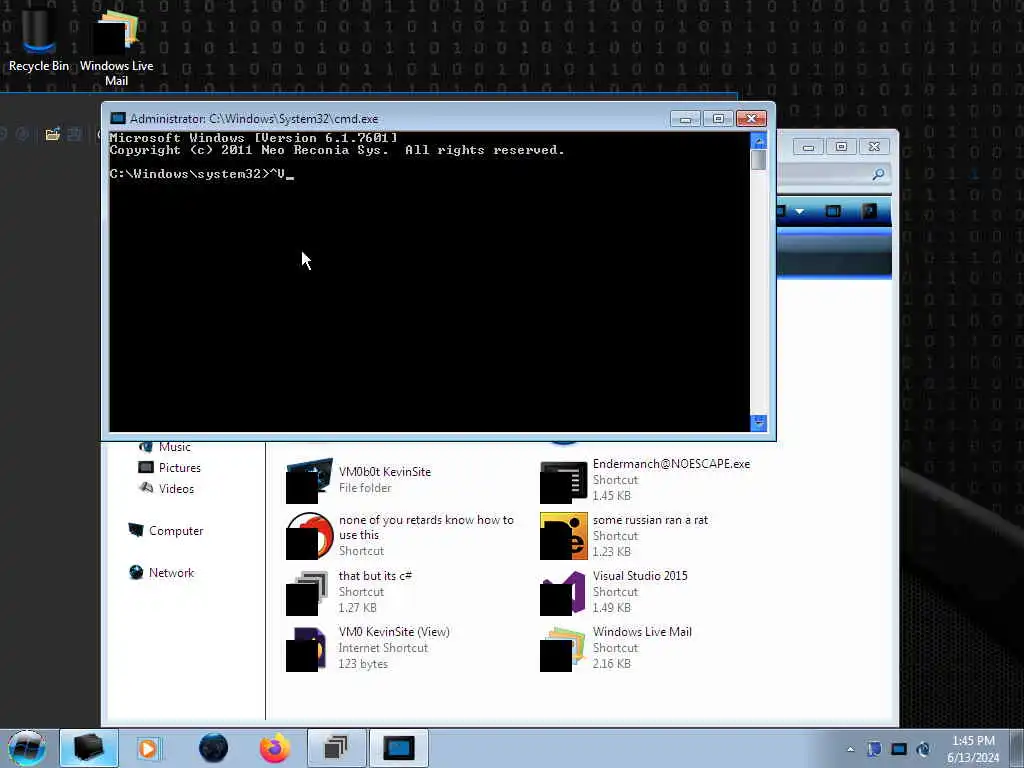The image size is (1024, 768).
Task: Select 'none of you retards know how to use this' shortcut icon
Action: pyautogui.click(x=309, y=536)
